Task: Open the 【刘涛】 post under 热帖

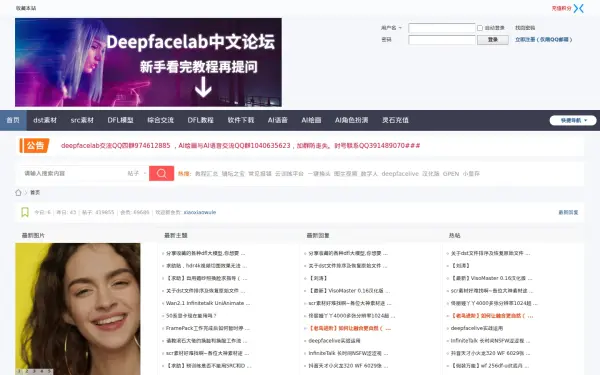Action: pos(460,266)
